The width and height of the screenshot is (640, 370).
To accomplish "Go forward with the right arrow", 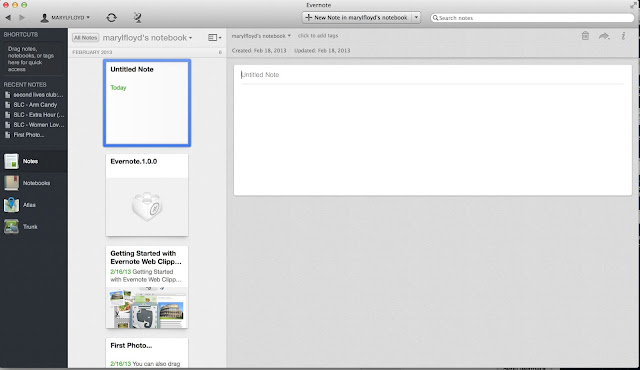I will 22,18.
